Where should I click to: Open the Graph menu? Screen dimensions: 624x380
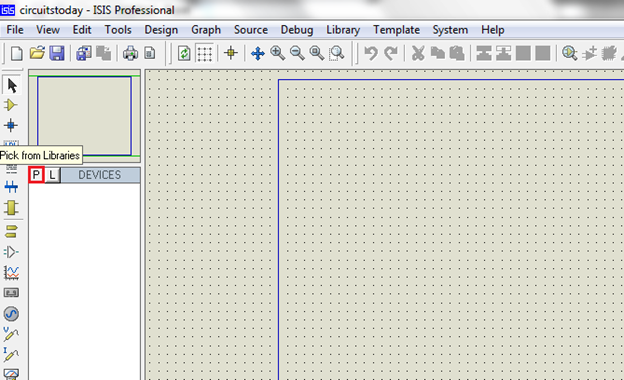click(206, 30)
